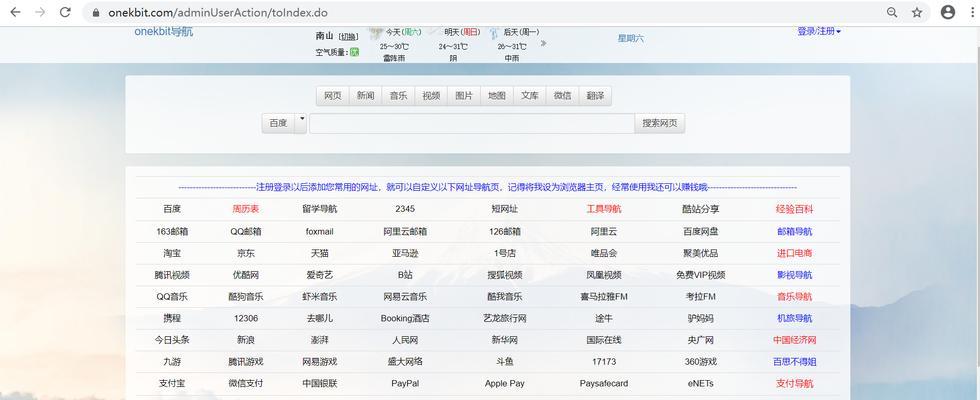The image size is (980, 400).
Task: Select the 微信 search tab
Action: pyautogui.click(x=562, y=96)
